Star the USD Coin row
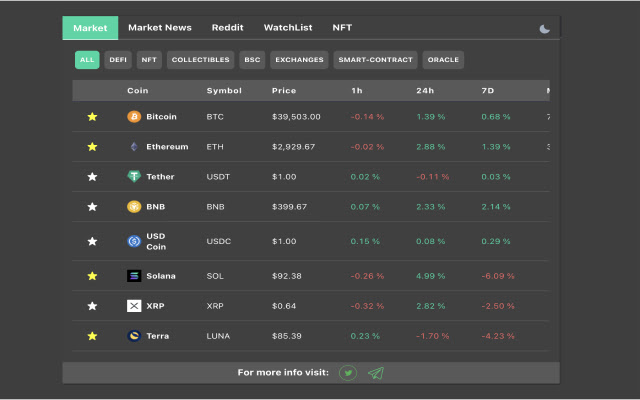 pos(92,241)
